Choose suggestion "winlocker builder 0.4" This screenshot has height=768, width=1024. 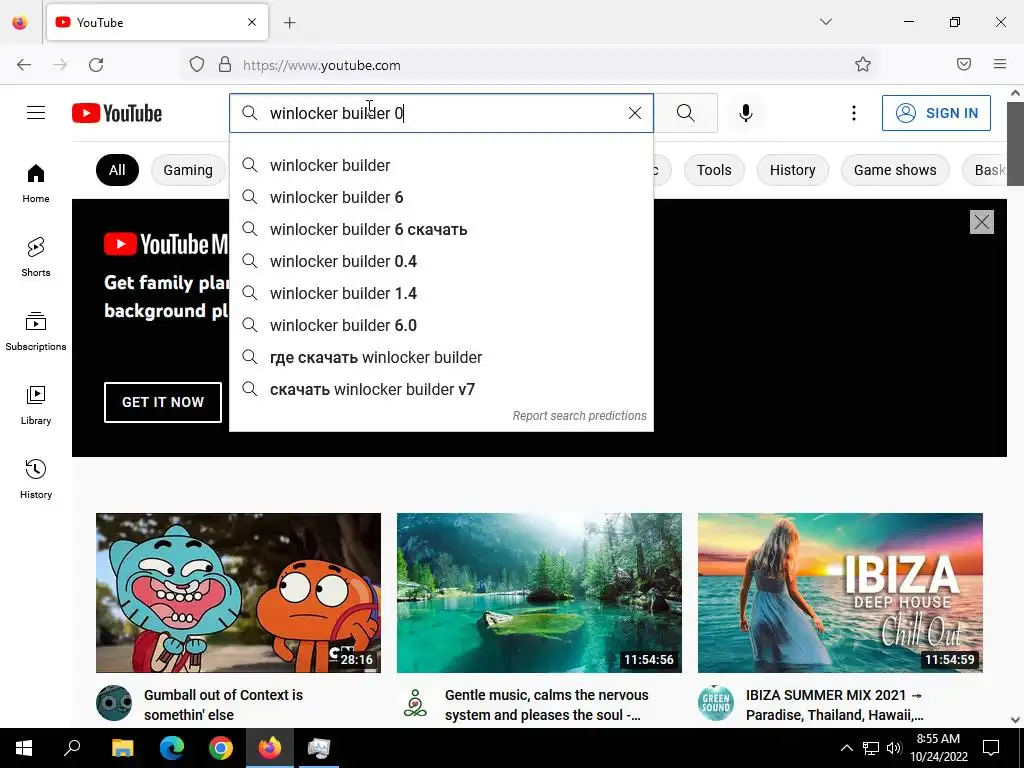(x=441, y=261)
